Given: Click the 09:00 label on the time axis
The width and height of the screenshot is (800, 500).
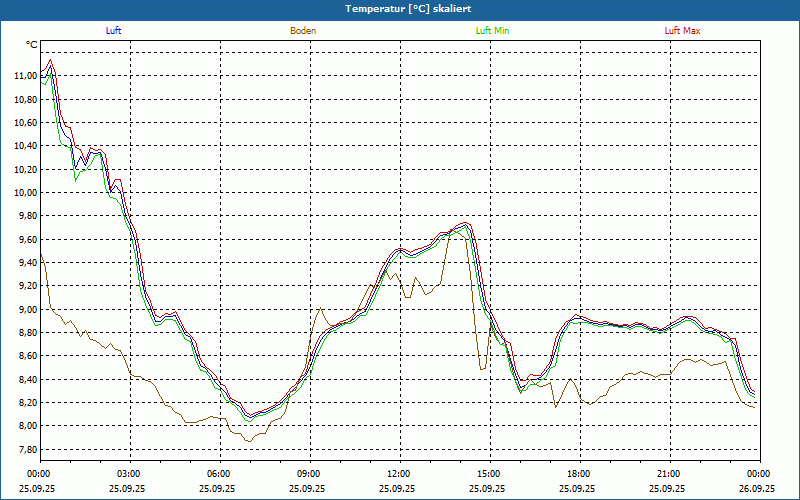Looking at the screenshot, I should [x=309, y=474].
